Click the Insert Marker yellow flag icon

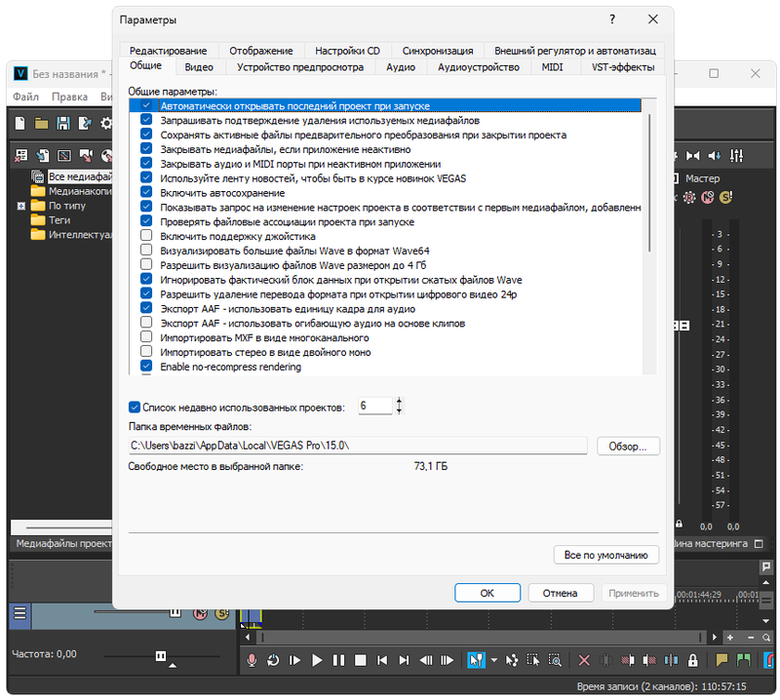[721, 660]
